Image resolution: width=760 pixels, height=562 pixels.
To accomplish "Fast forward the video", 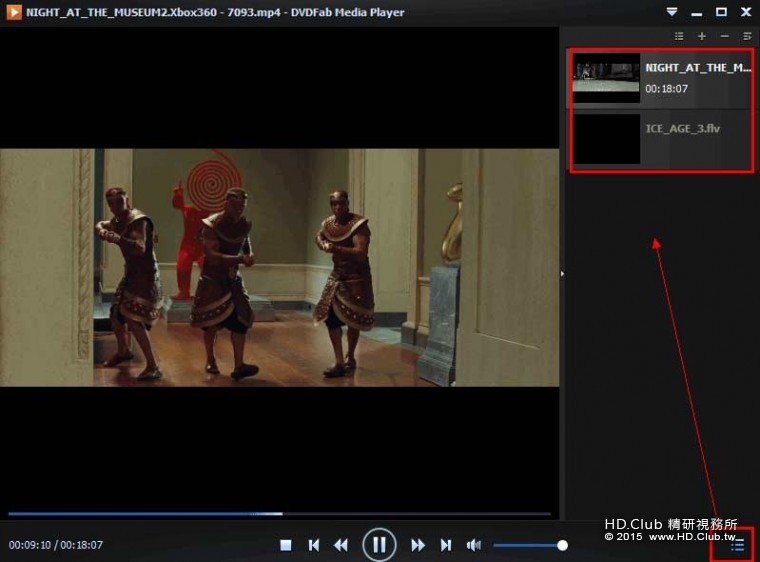I will (418, 545).
